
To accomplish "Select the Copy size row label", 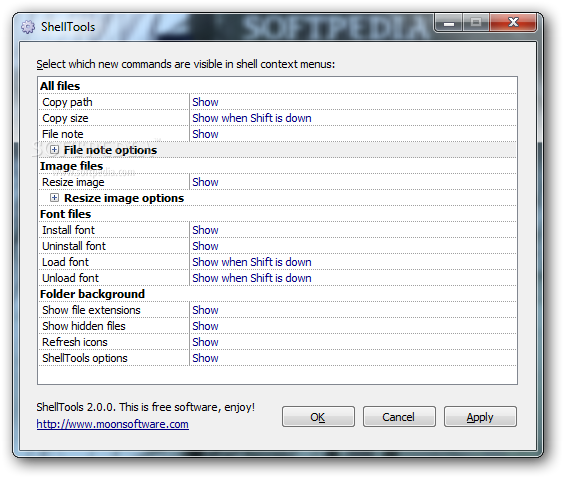I will tap(65, 118).
